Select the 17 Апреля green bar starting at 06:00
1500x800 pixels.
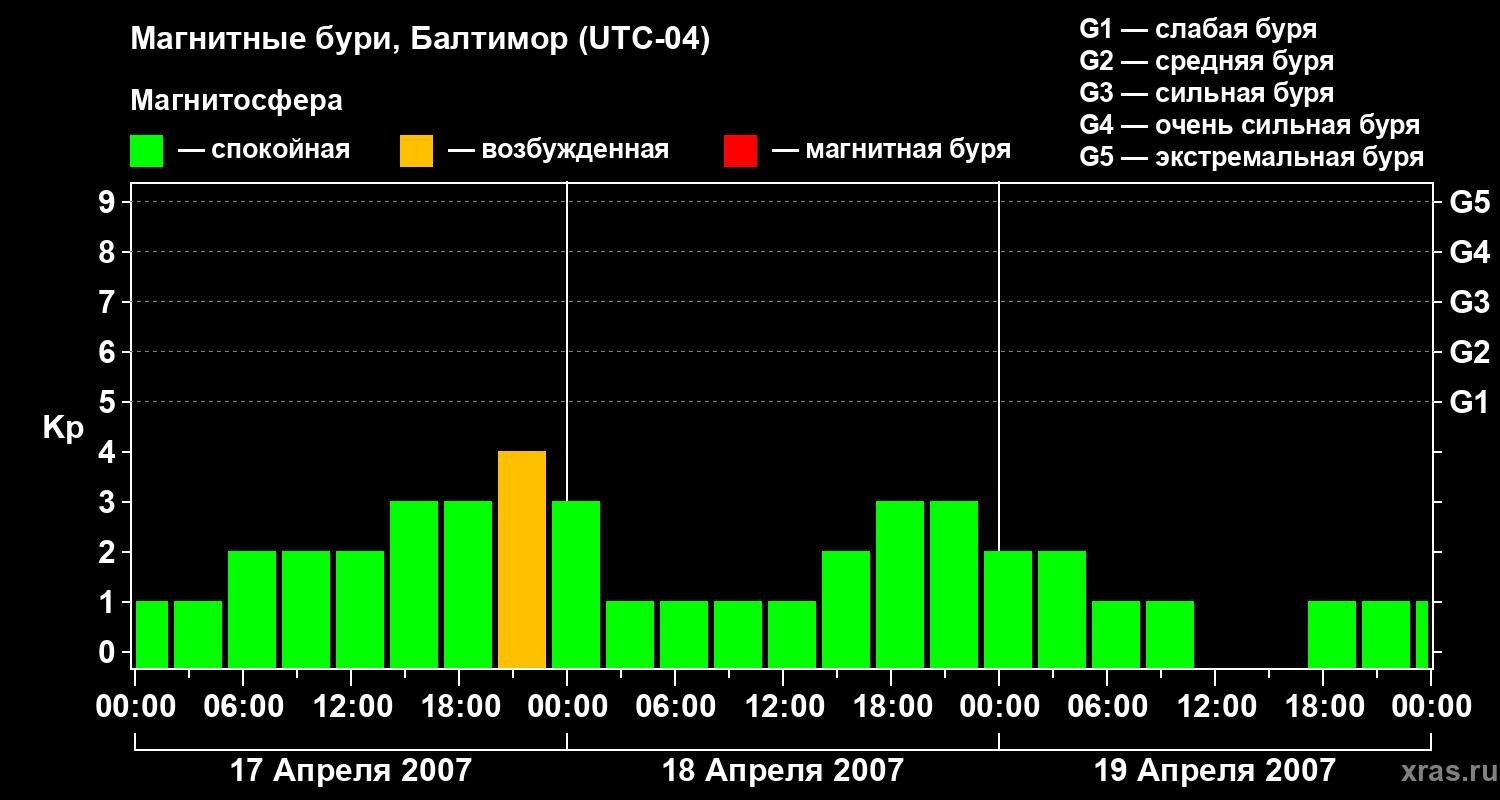pyautogui.click(x=252, y=610)
